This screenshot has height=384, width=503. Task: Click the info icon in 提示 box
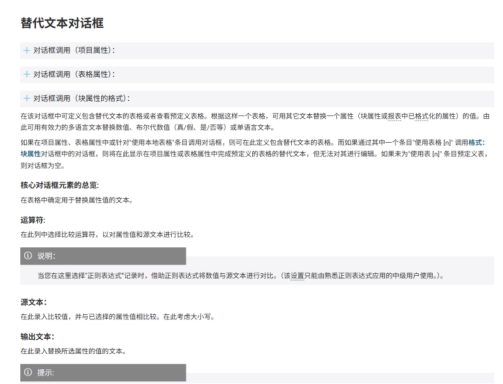point(28,372)
